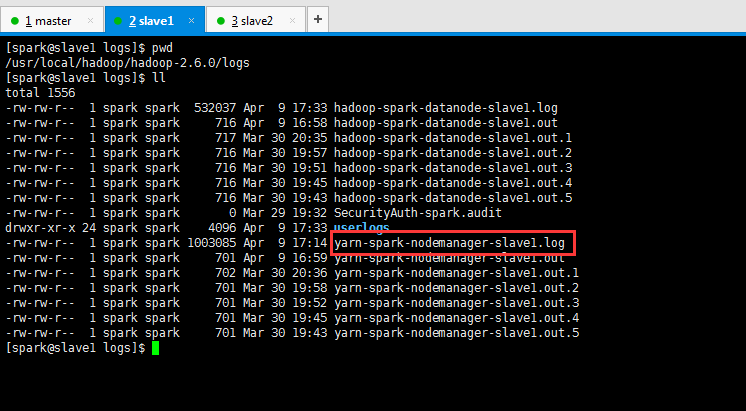Click the green status dot on master tab
Viewport: 746px width, 411px height.
tap(15, 21)
